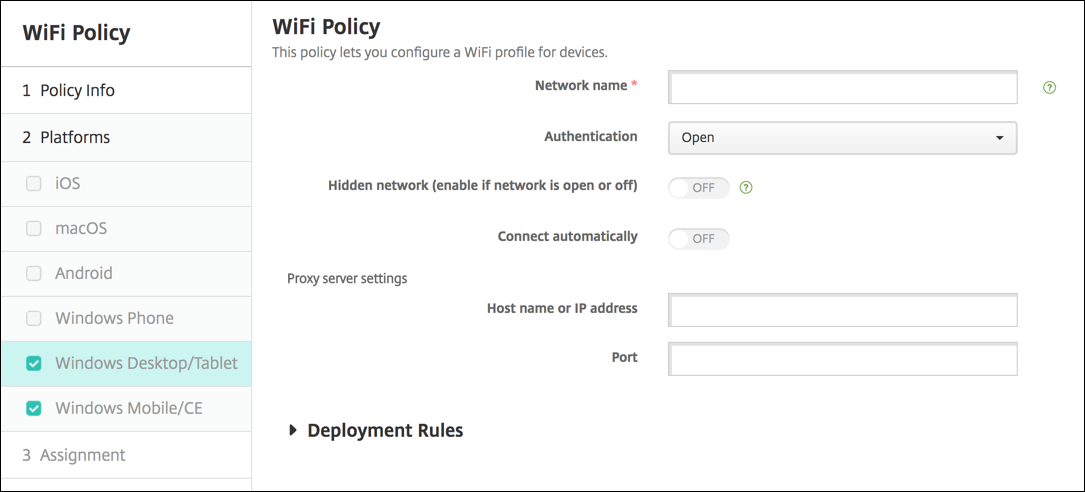Focus the Host name or IP address field
1085x492 pixels.
pyautogui.click(x=842, y=310)
